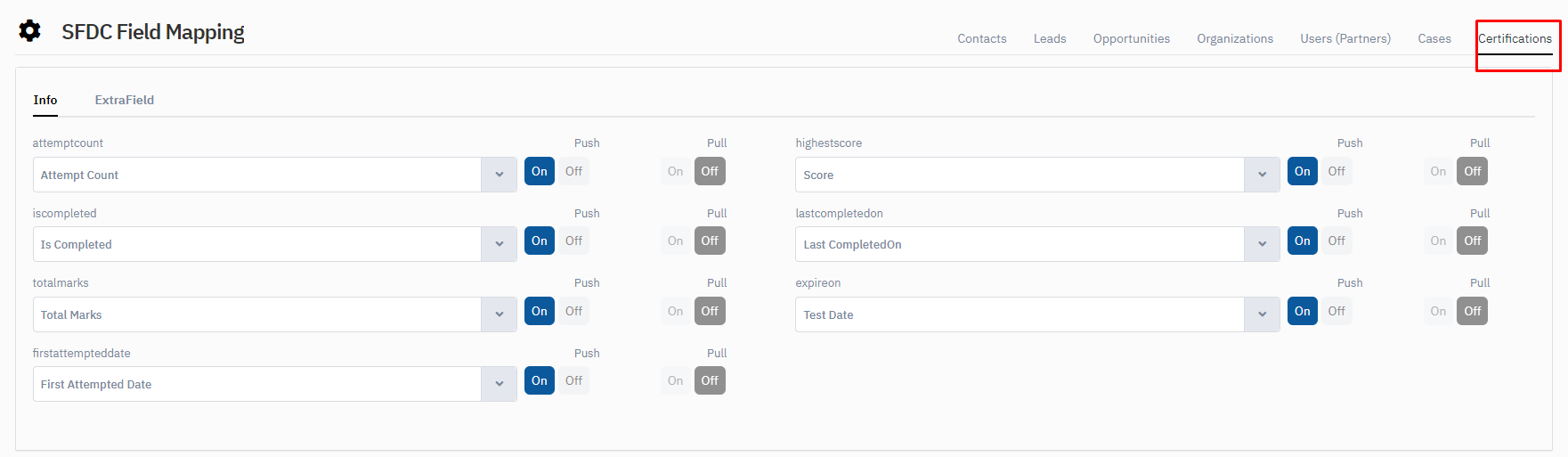Screen dimensions: 1568x457
Task: Turn off Push for attemptcount
Action: [573, 171]
